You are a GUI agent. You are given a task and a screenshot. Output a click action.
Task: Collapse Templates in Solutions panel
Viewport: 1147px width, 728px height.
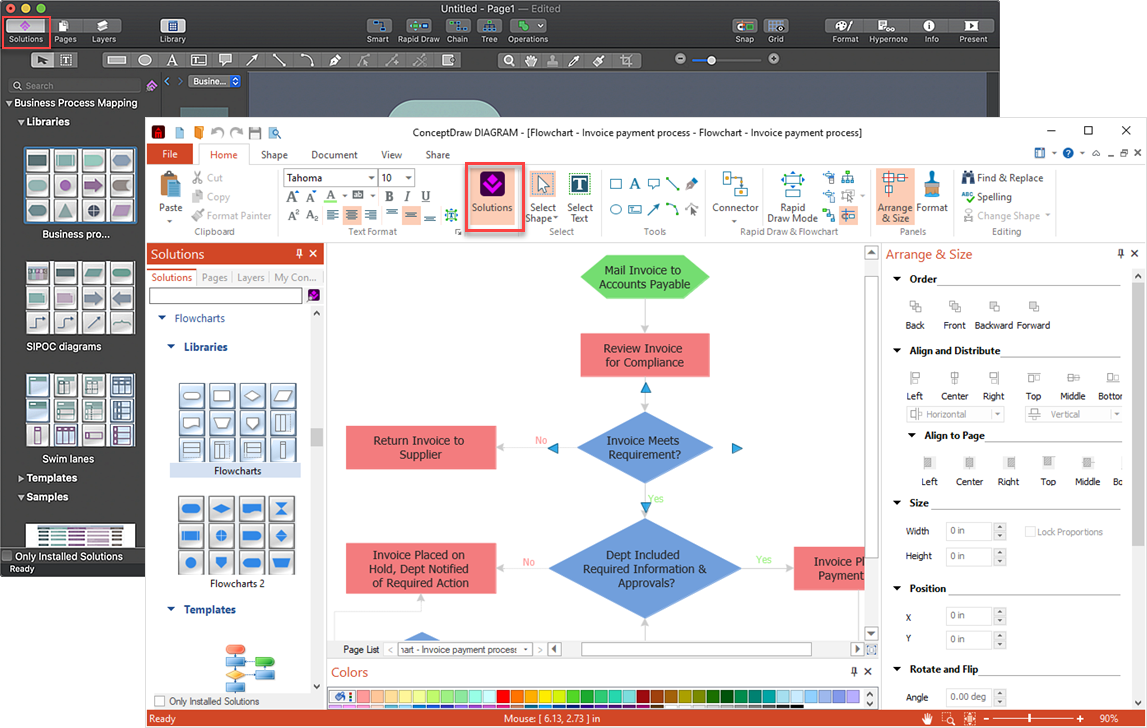point(171,609)
